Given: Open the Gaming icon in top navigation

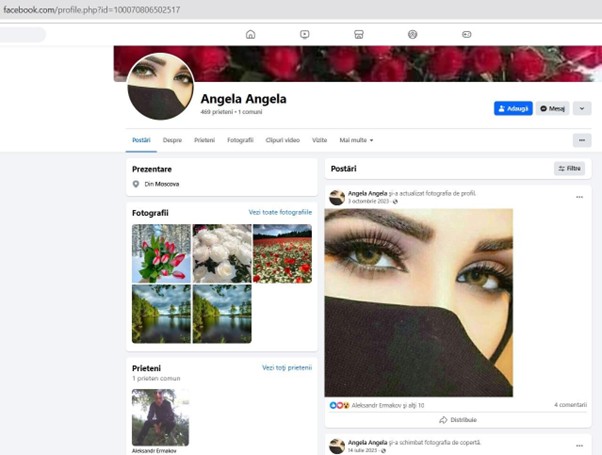Looking at the screenshot, I should point(466,34).
